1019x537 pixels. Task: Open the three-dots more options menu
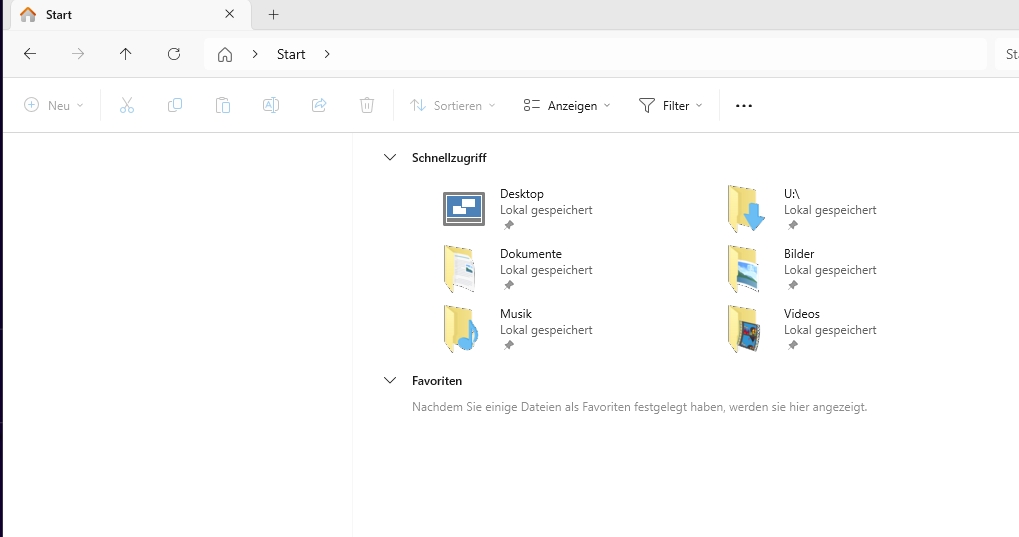[x=743, y=105]
